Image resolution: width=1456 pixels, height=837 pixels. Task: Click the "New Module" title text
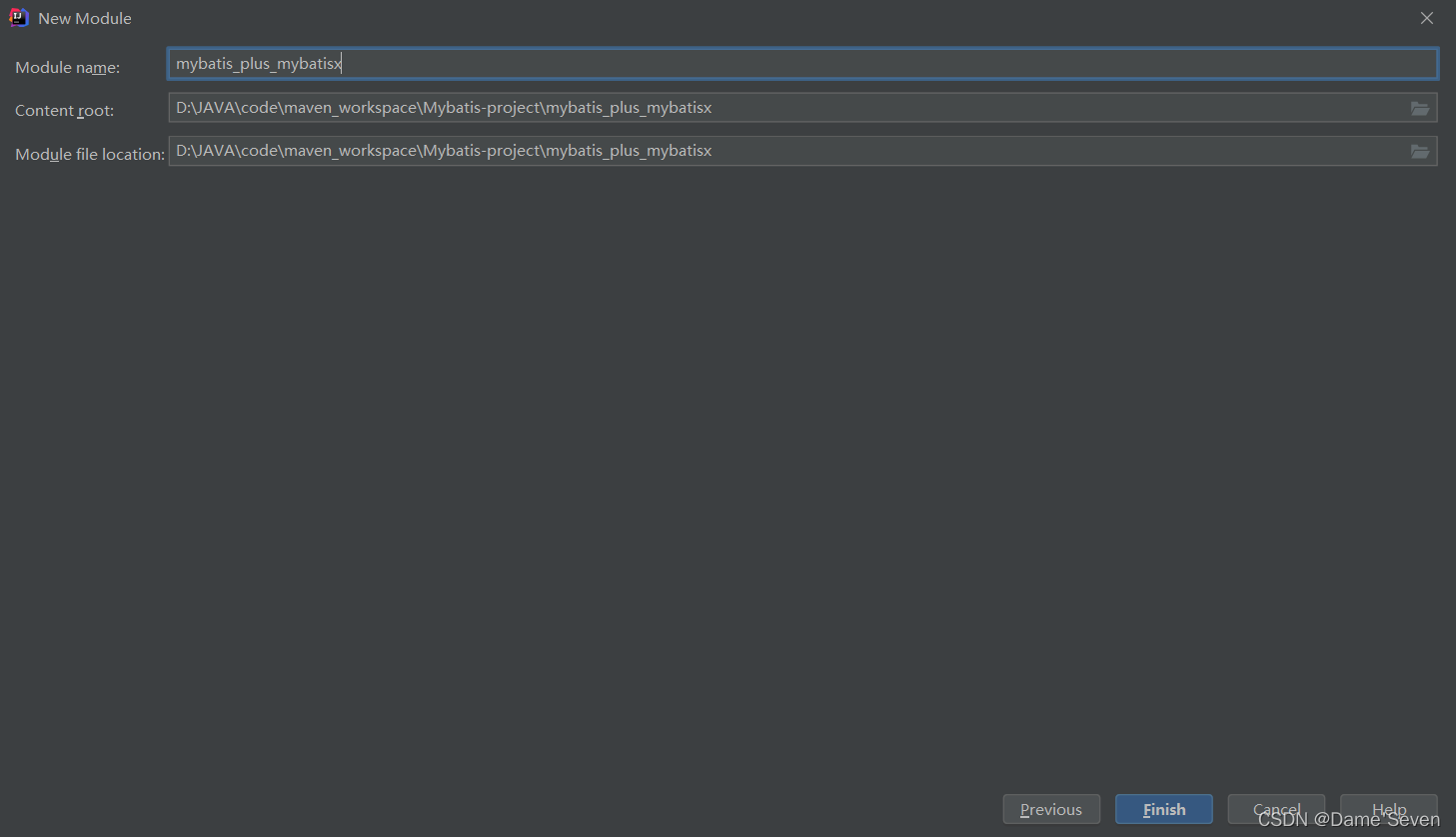pos(85,18)
